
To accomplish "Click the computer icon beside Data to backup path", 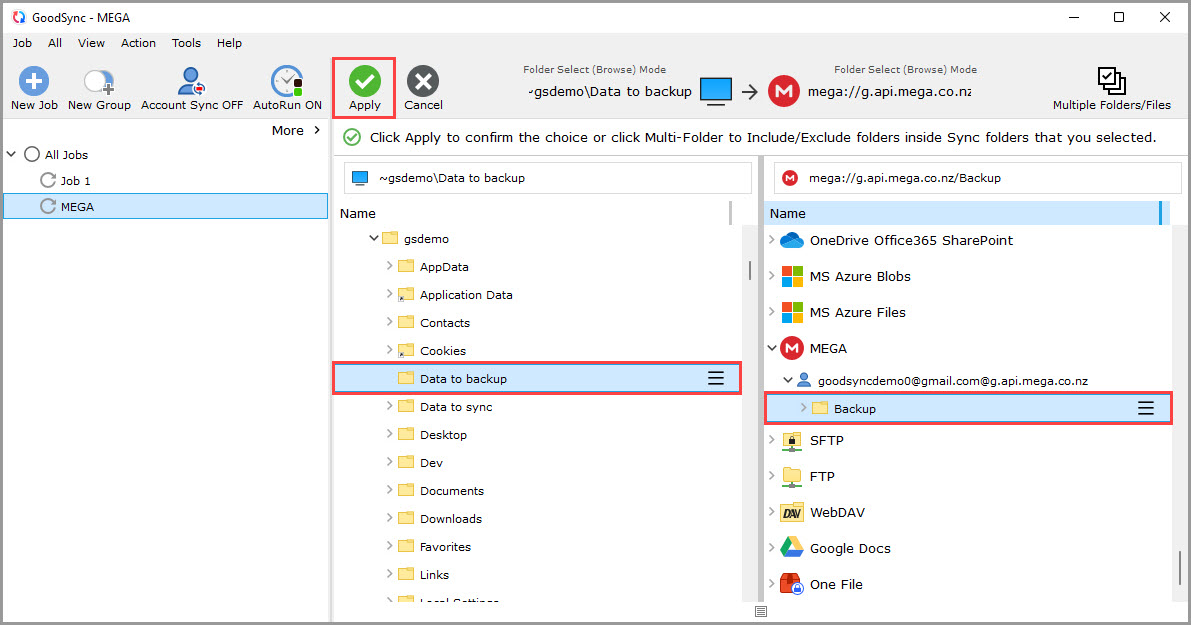I will click(x=715, y=91).
